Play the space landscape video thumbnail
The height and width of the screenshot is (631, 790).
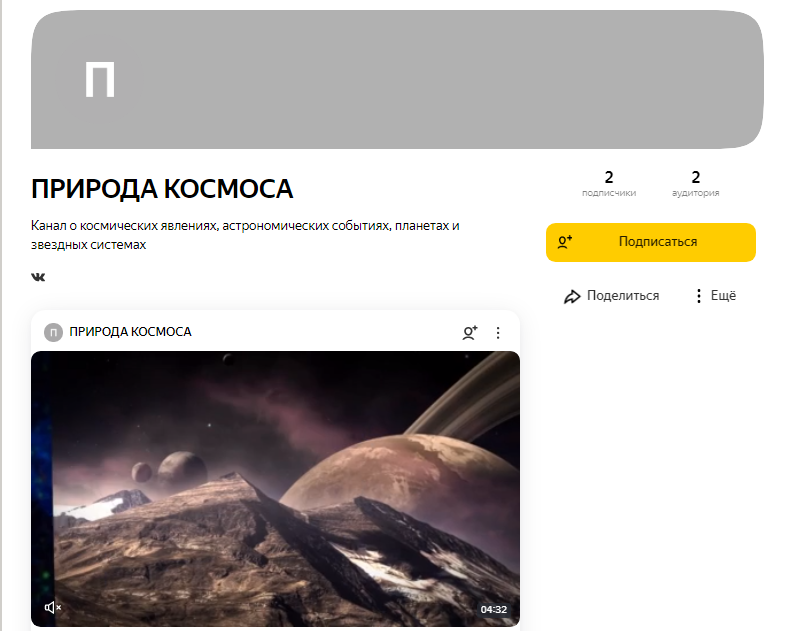(x=275, y=488)
